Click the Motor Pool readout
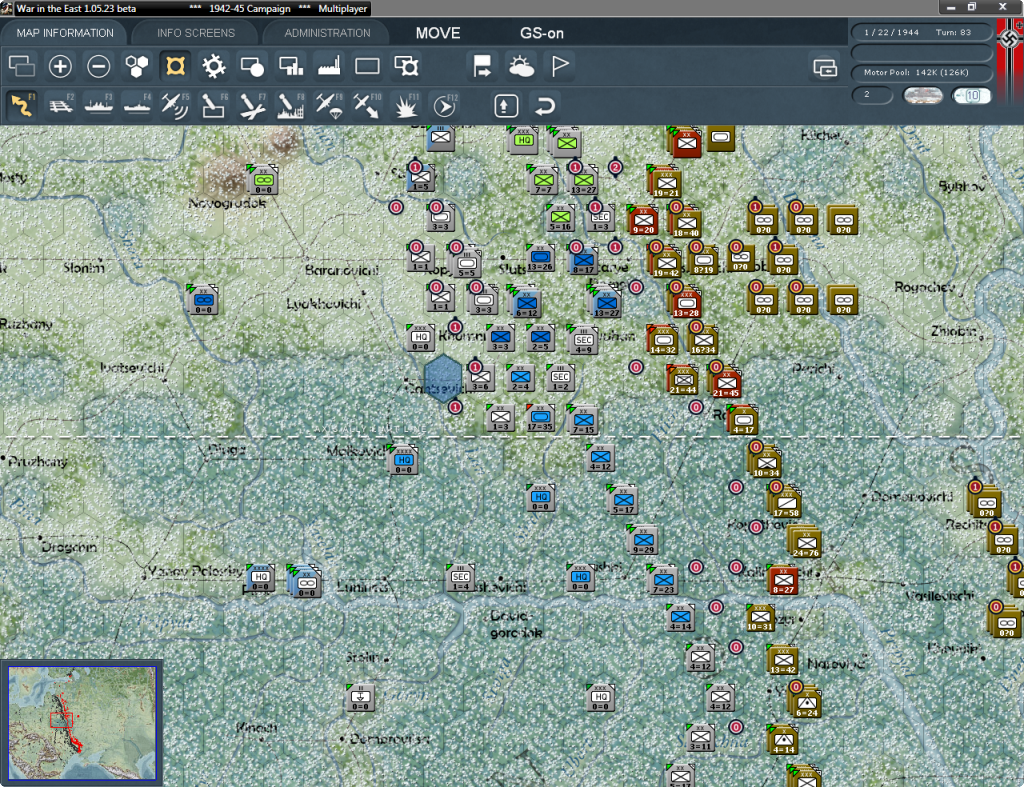 click(x=921, y=72)
